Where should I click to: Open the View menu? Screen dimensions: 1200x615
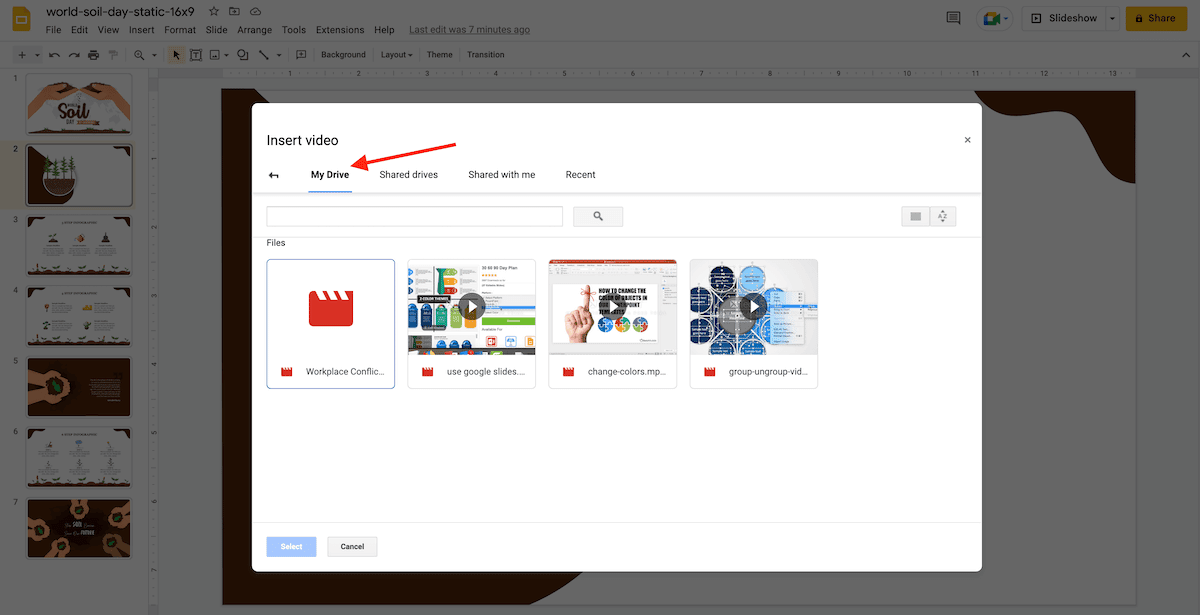tap(109, 30)
